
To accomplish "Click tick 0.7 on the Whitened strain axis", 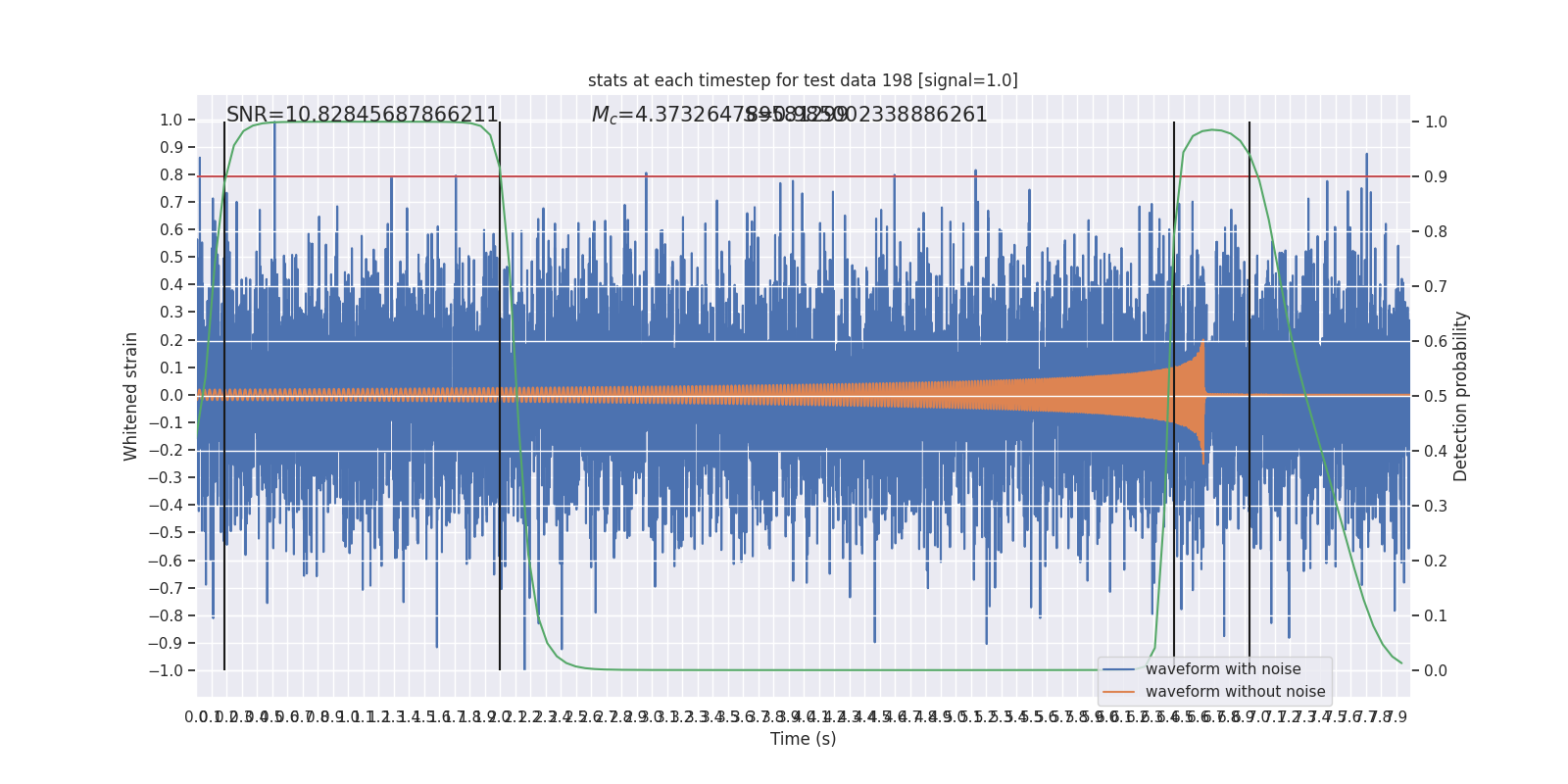I will pos(171,203).
